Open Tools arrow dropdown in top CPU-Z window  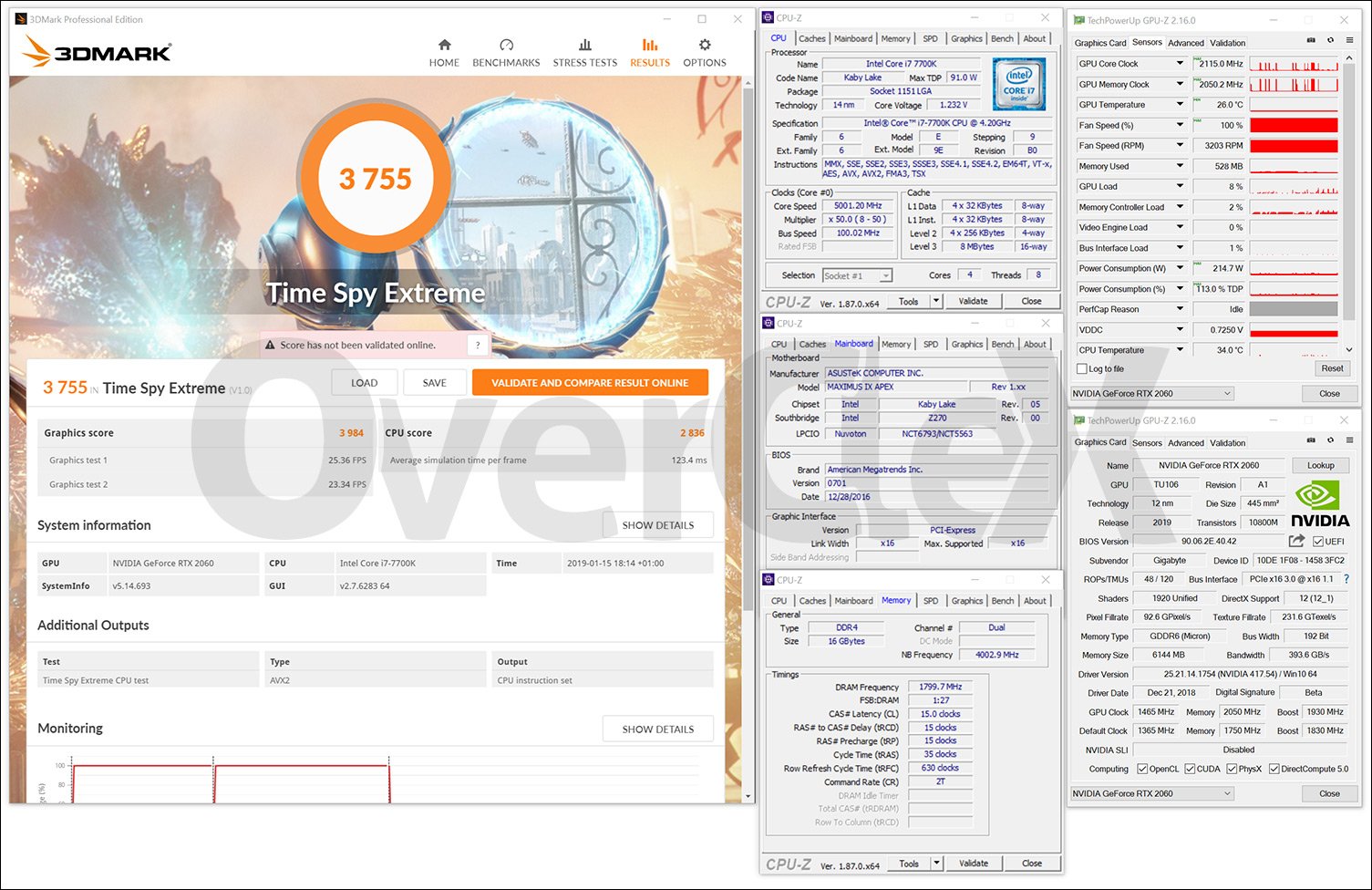[x=935, y=301]
